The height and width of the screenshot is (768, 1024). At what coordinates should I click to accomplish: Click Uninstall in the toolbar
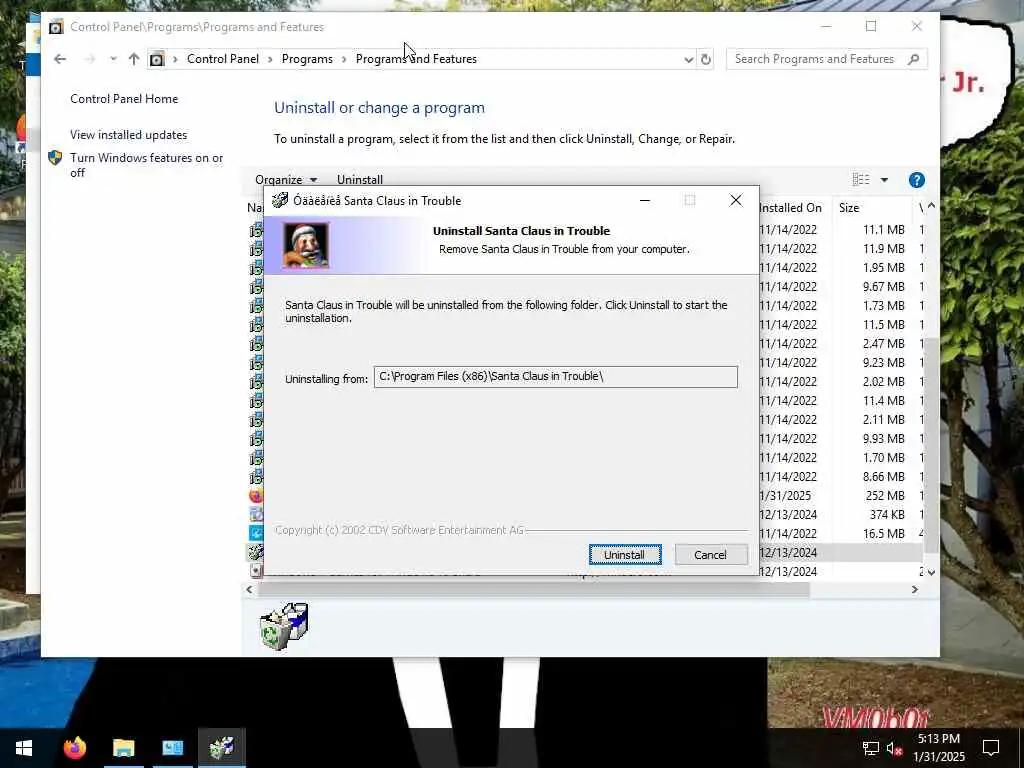360,180
